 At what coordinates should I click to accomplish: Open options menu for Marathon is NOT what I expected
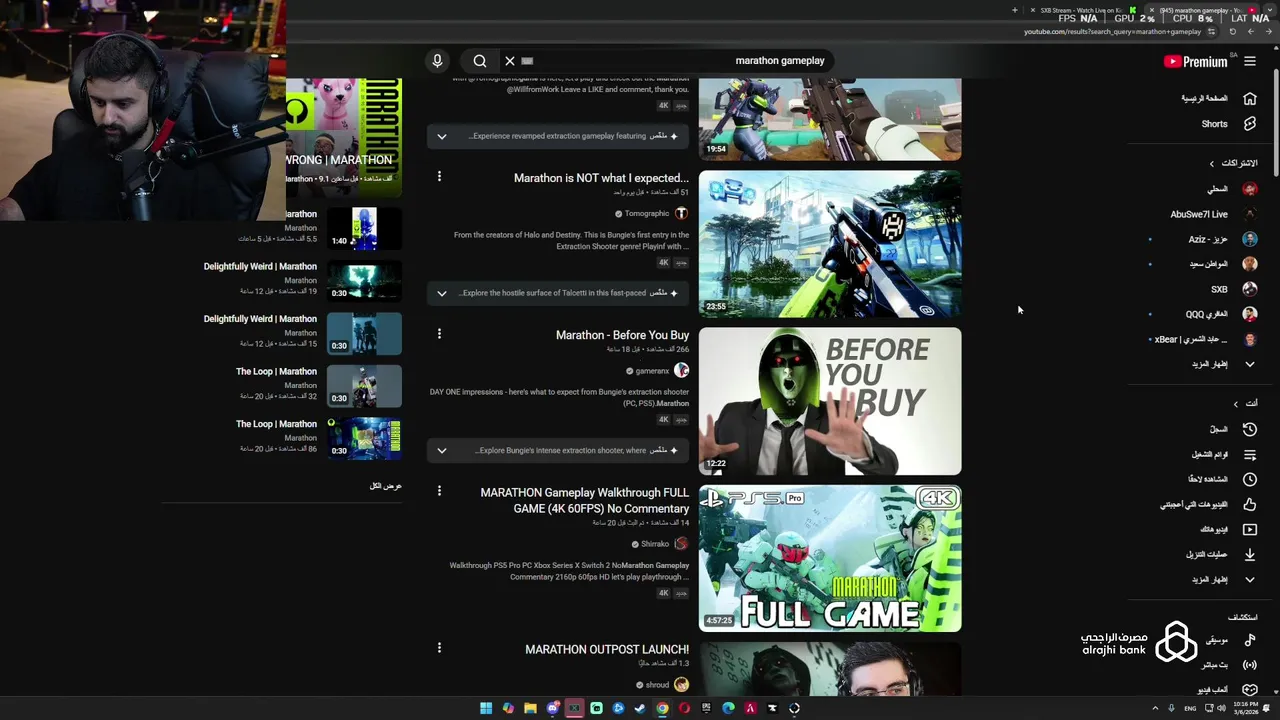439,177
